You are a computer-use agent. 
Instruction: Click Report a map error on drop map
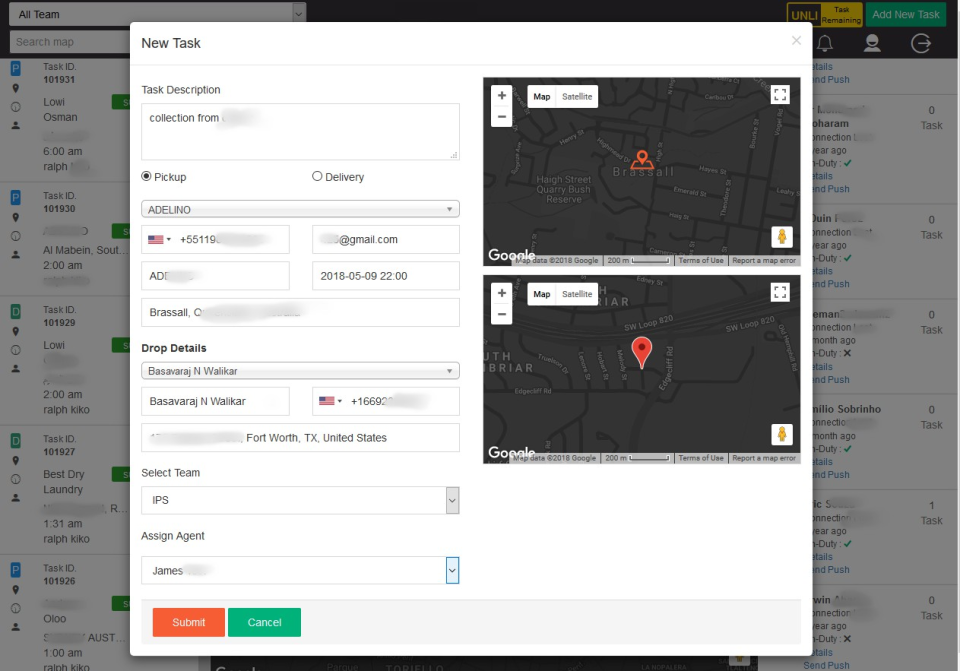click(763, 458)
